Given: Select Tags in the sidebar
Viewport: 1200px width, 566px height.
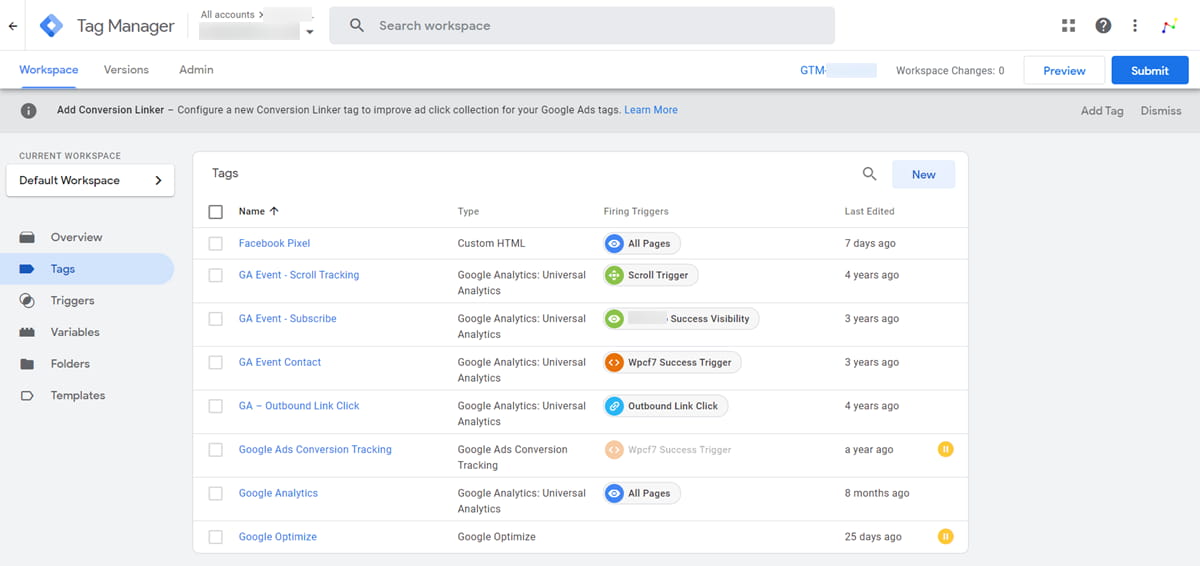Looking at the screenshot, I should [x=87, y=269].
